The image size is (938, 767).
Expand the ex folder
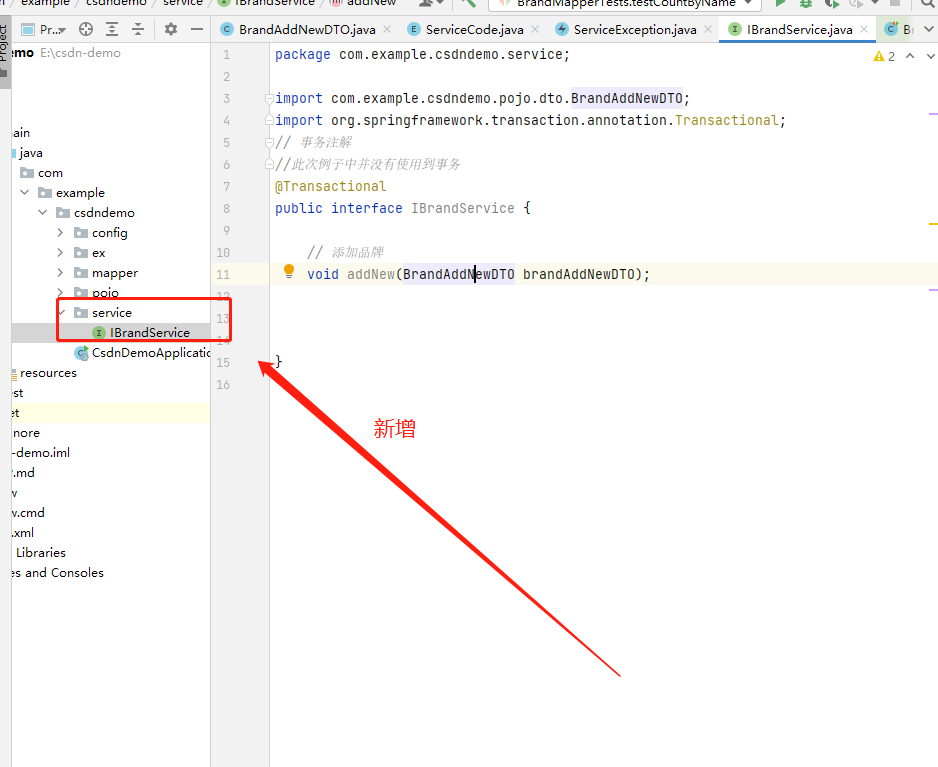[60, 252]
